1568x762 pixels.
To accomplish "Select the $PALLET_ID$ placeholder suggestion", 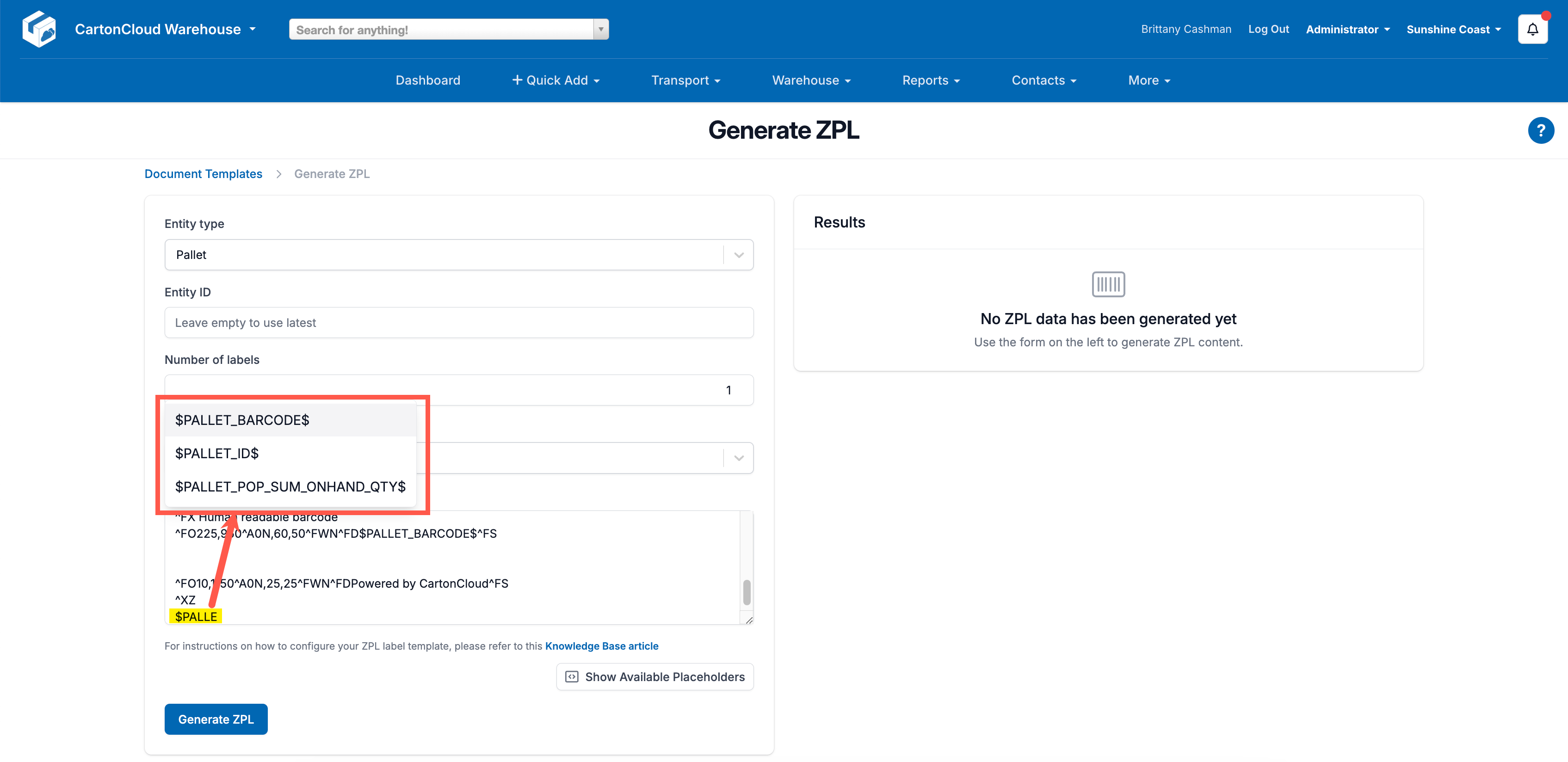I will (x=216, y=453).
